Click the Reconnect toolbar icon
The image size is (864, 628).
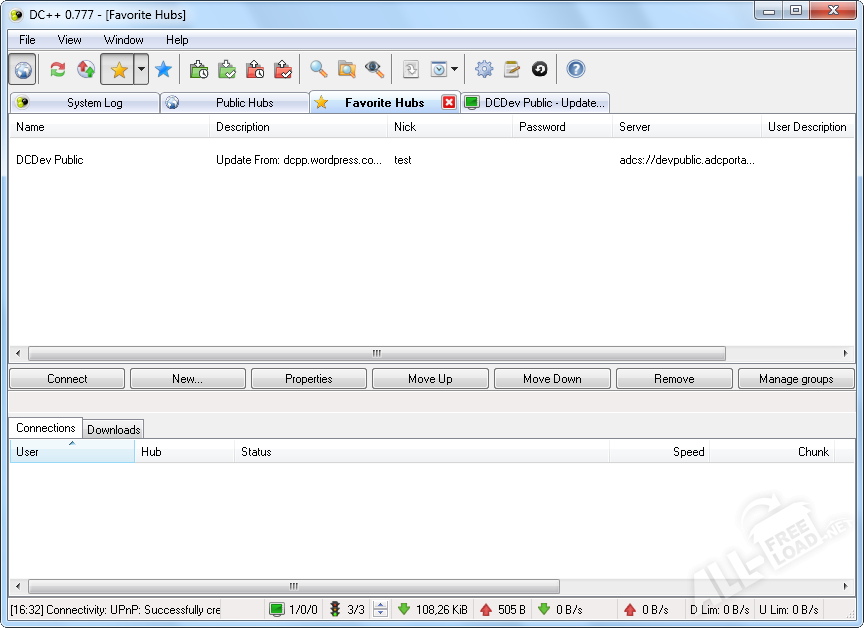coord(58,69)
